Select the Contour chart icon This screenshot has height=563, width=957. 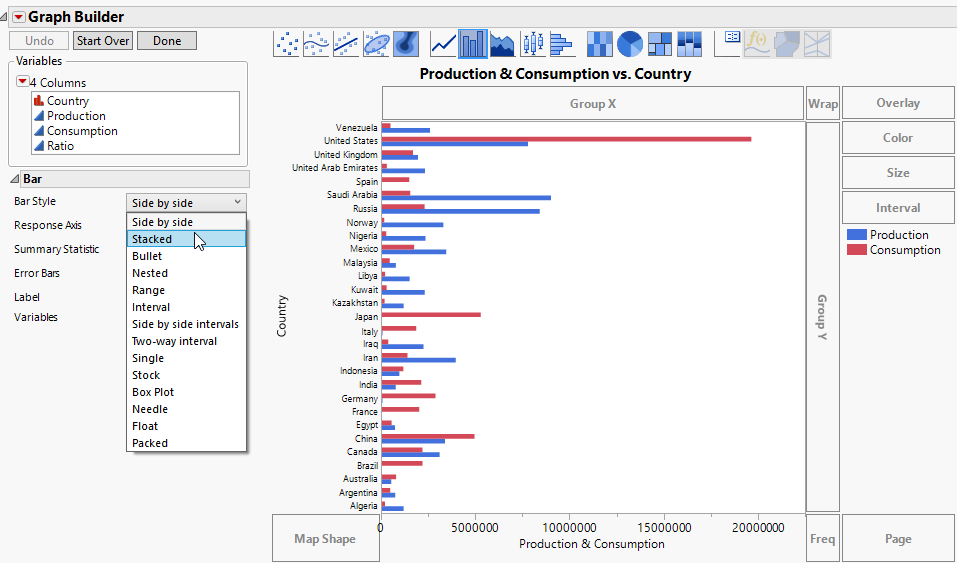pos(405,43)
